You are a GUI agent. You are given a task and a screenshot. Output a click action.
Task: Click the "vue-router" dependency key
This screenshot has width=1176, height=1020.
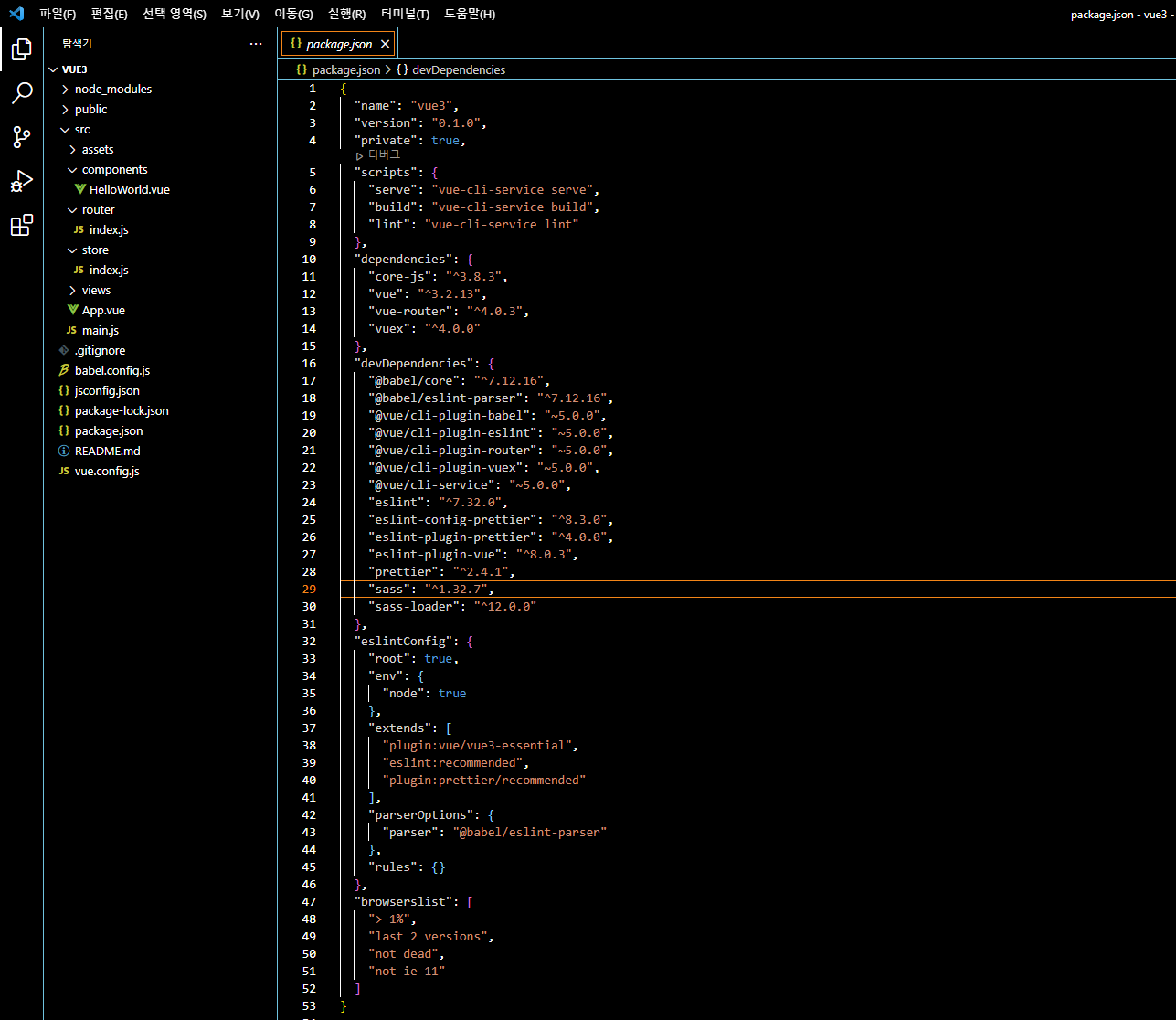410,311
